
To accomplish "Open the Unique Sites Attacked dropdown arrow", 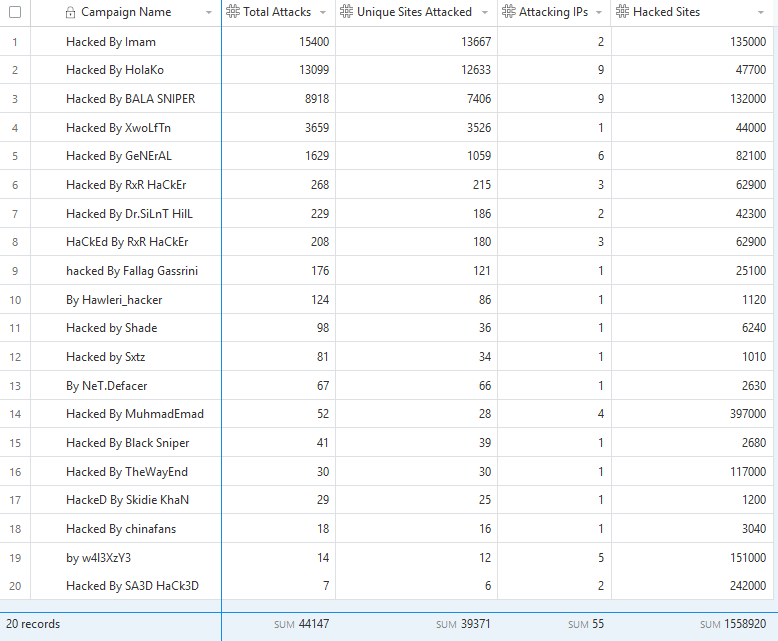I will click(484, 13).
